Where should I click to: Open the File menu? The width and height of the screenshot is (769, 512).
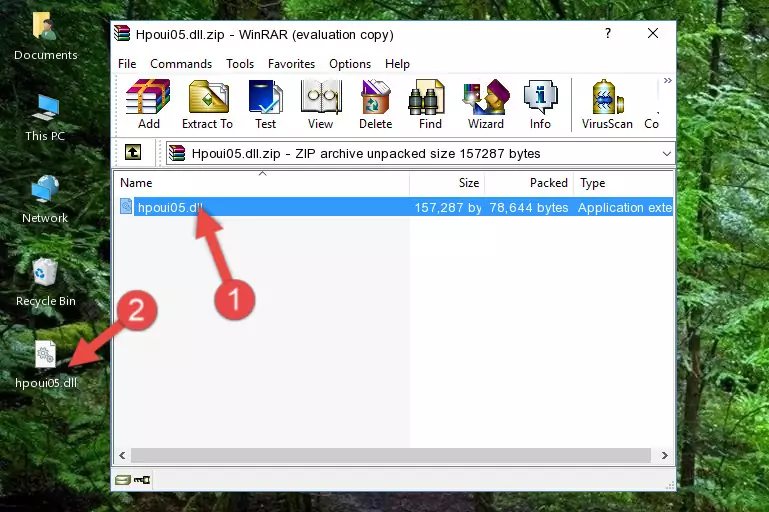(x=127, y=64)
